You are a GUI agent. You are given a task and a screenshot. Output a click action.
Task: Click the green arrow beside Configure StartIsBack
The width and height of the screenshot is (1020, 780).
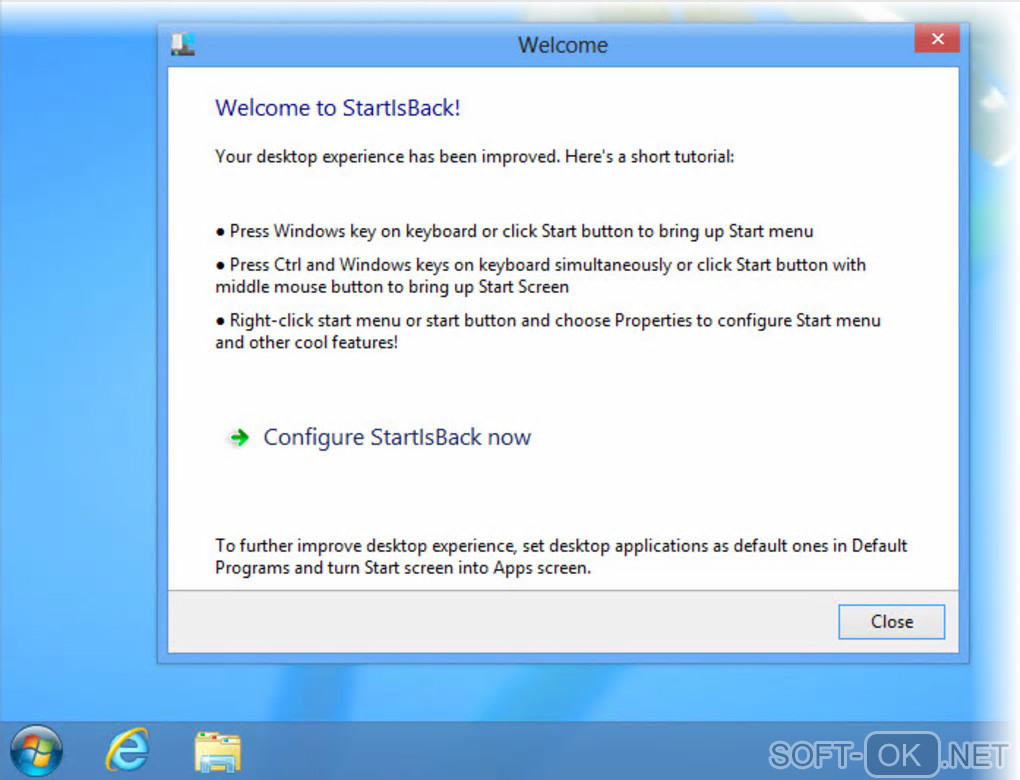[239, 438]
